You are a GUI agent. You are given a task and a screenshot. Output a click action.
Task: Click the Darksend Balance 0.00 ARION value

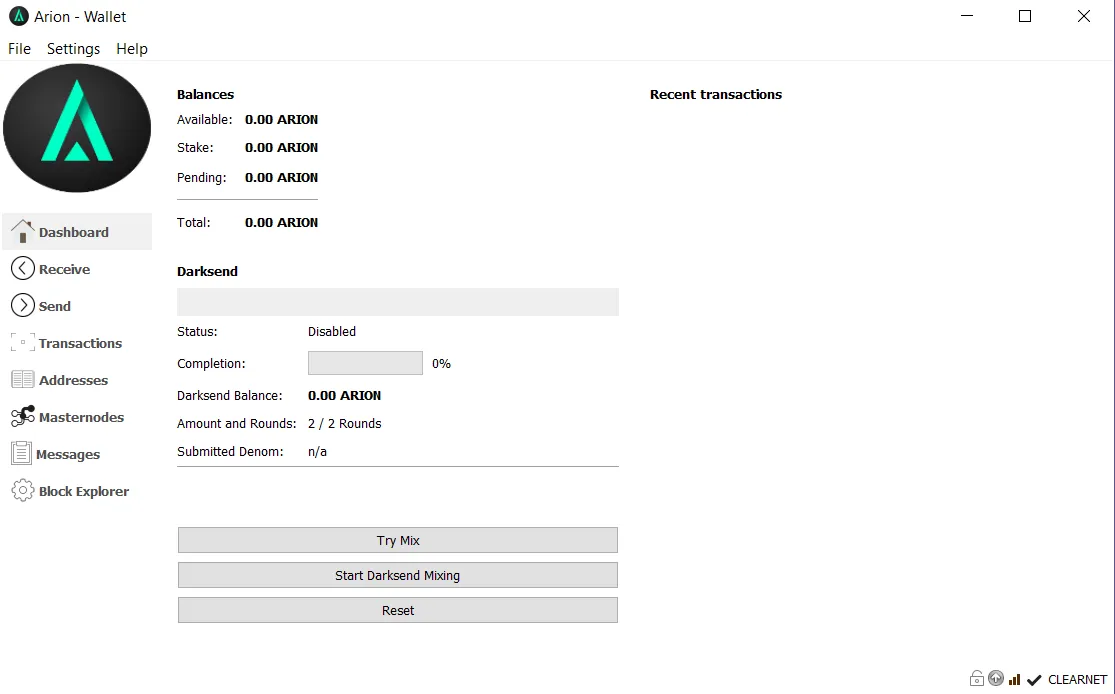coord(344,395)
